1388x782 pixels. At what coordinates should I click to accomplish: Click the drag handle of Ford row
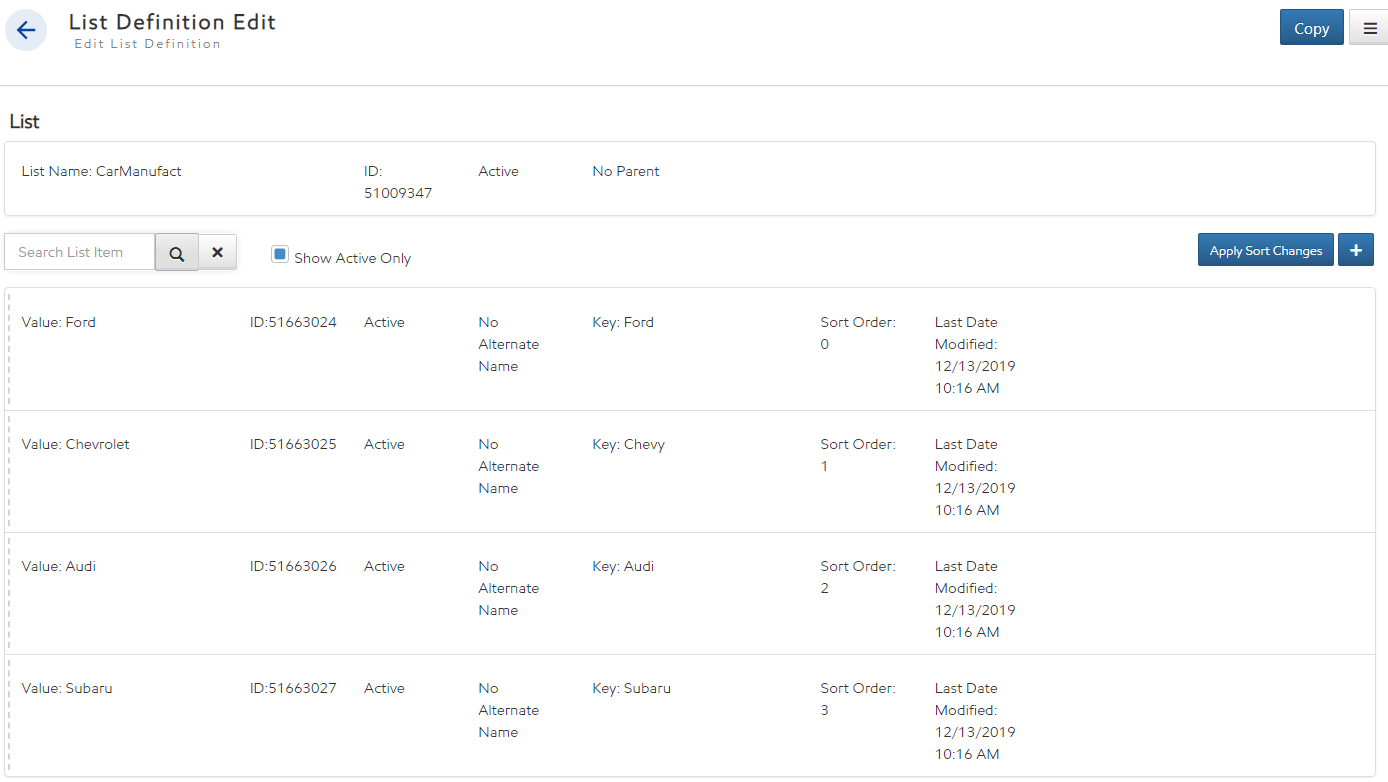9,350
